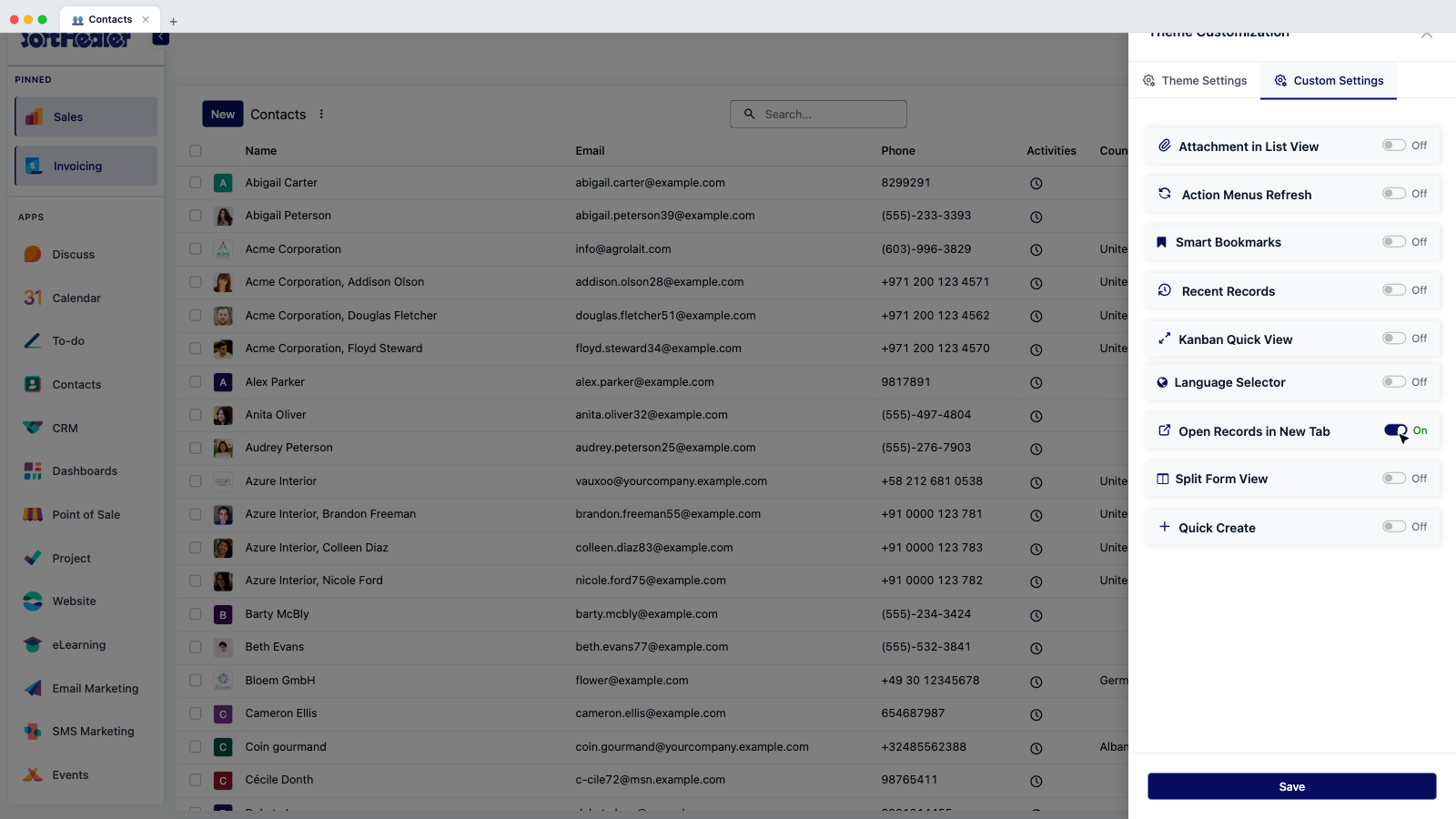Click the Contacts app icon in sidebar
Viewport: 1456px width, 819px height.
point(33,385)
